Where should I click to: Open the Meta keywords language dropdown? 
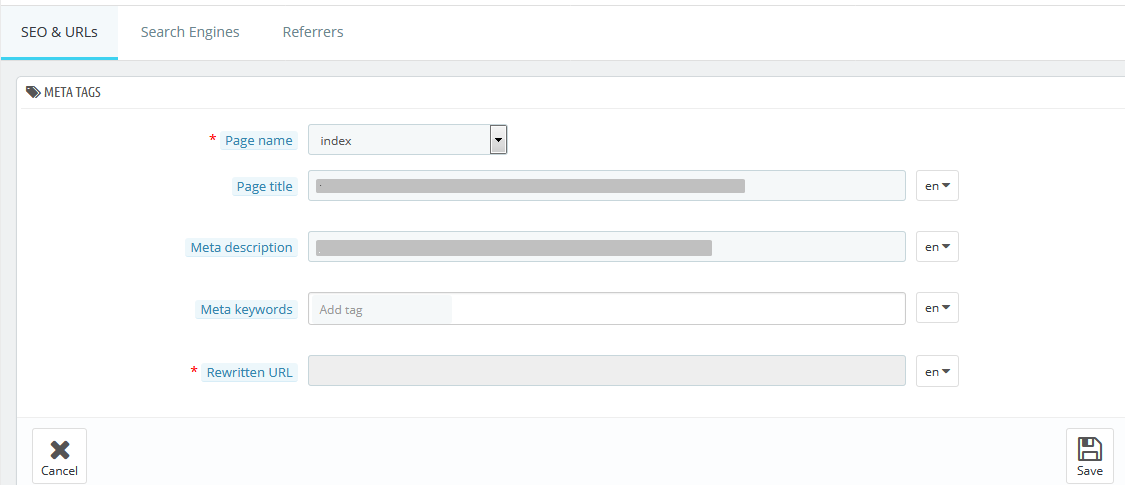point(937,308)
